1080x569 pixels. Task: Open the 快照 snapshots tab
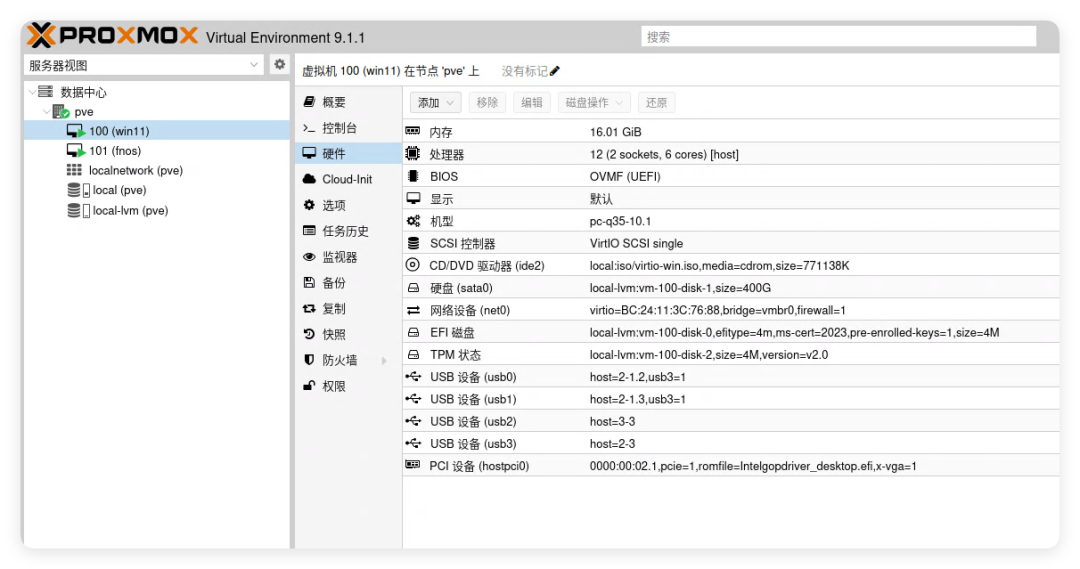click(349, 334)
